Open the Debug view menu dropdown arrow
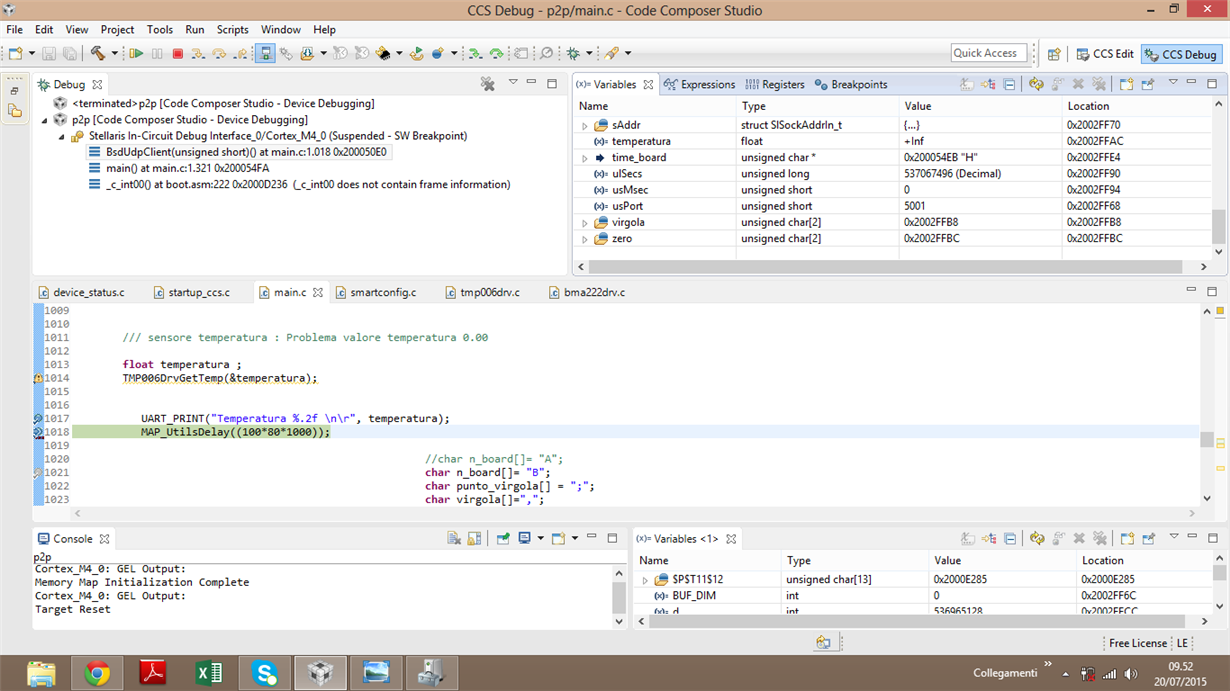The width and height of the screenshot is (1230, 691). 513,84
